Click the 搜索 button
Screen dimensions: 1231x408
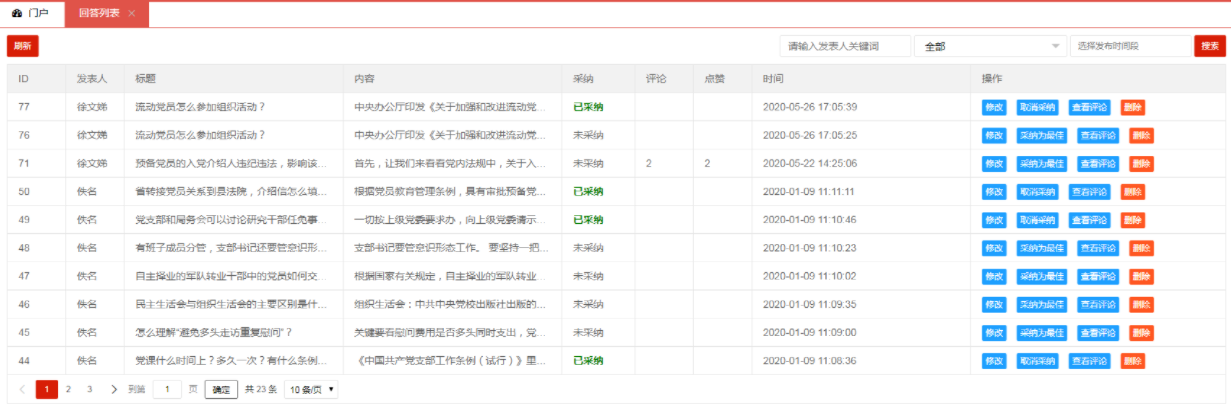1209,46
